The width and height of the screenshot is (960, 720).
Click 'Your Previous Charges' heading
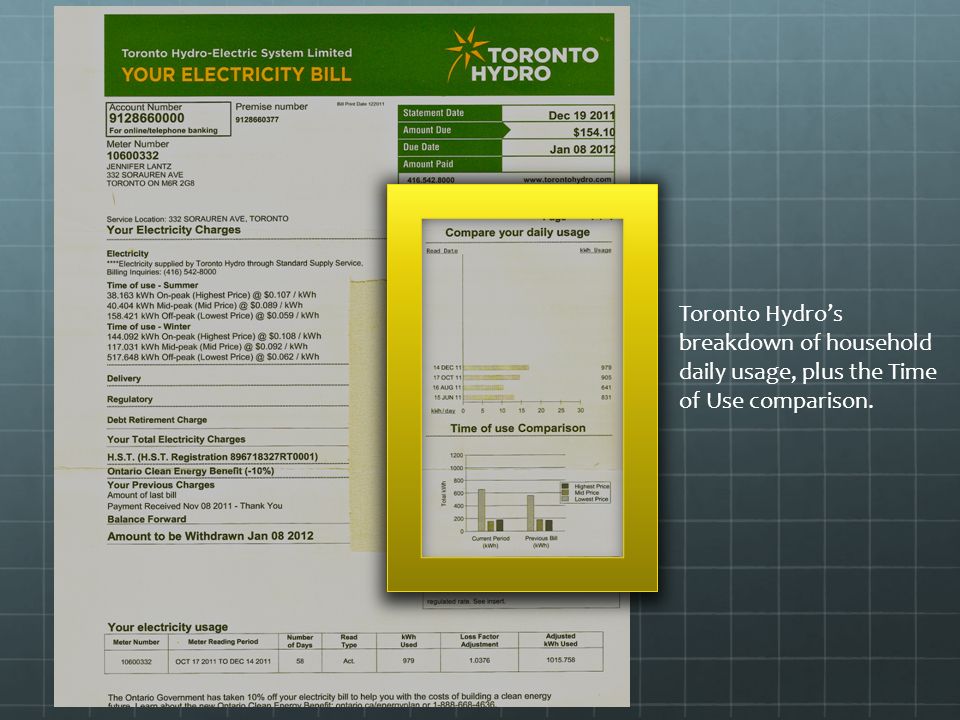[x=161, y=485]
